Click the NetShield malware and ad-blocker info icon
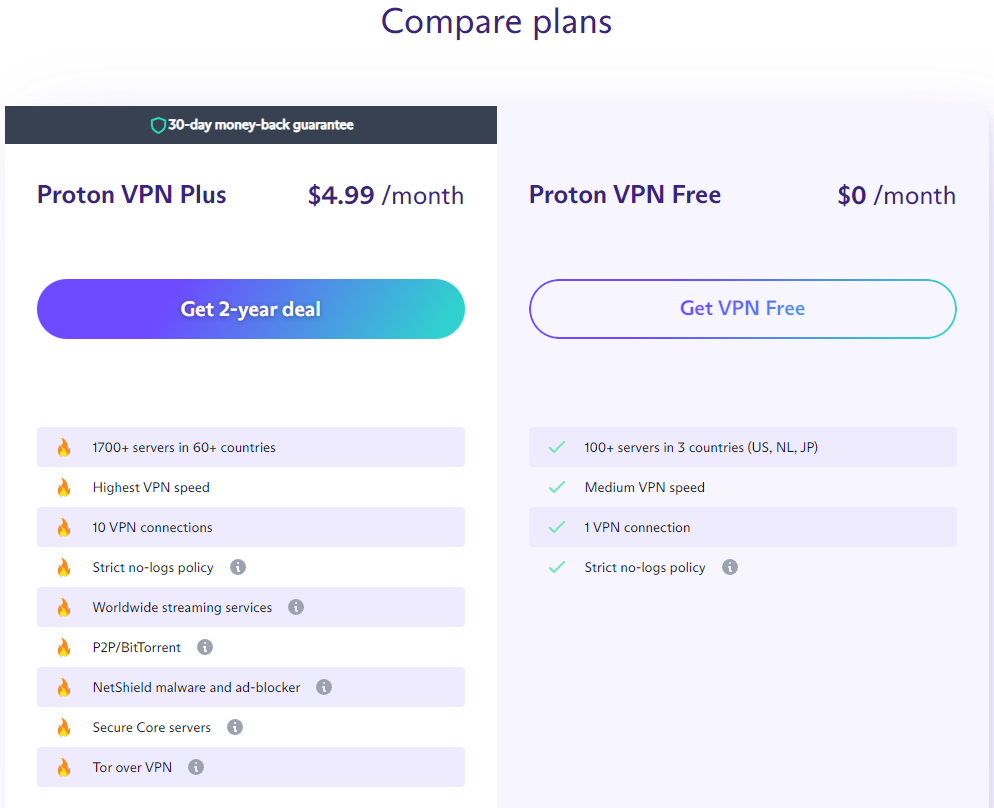994x808 pixels. pos(322,687)
